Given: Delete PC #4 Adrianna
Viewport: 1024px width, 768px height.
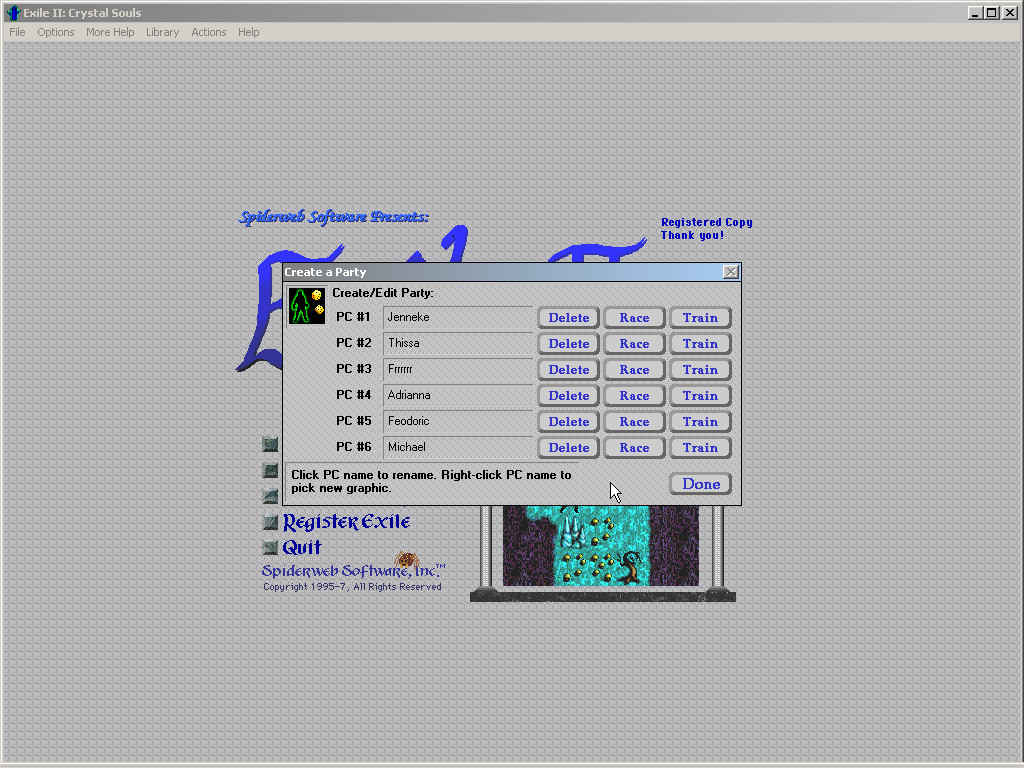Looking at the screenshot, I should coord(568,396).
